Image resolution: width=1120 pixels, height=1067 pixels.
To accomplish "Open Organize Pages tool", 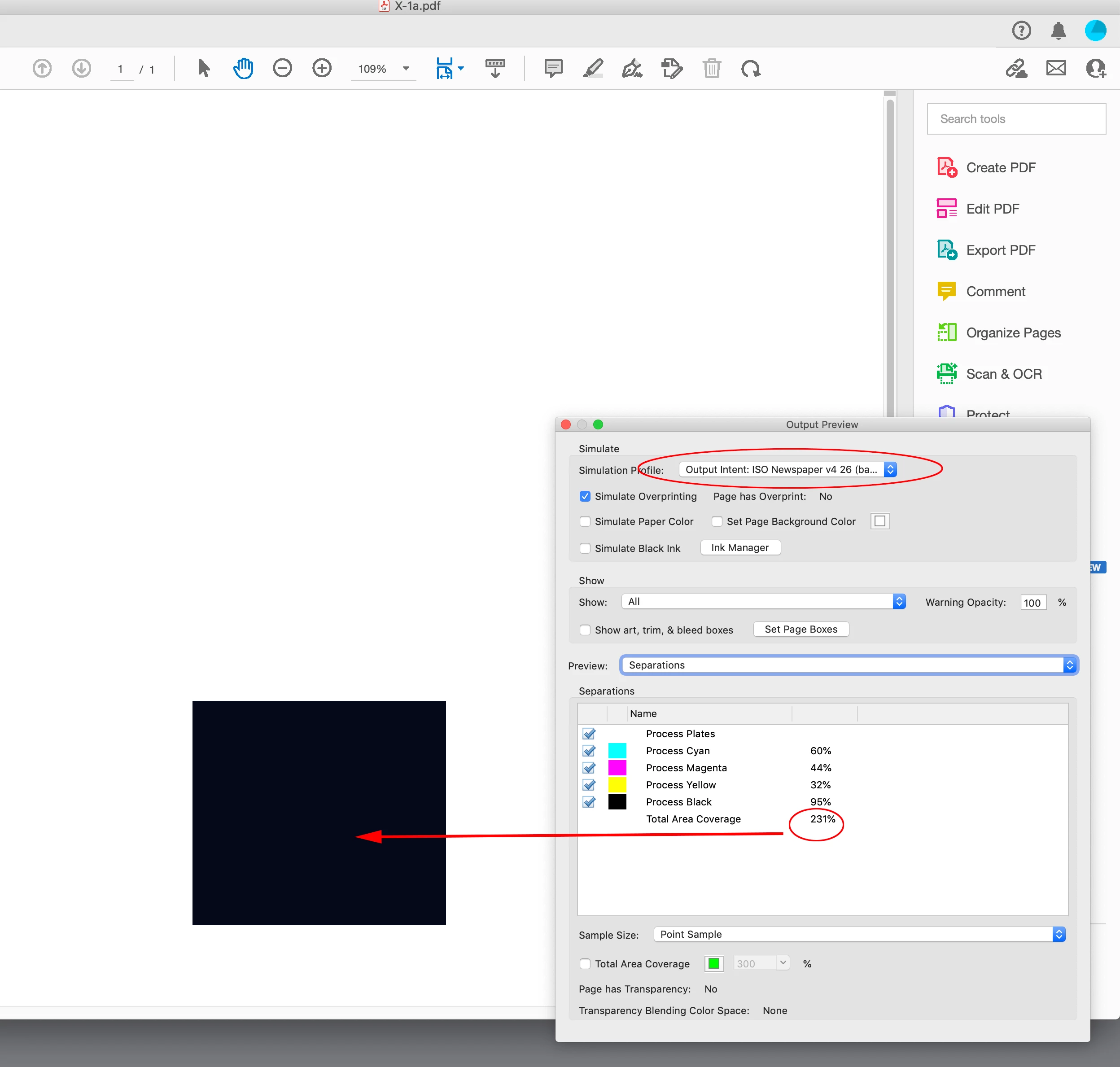I will click(x=1012, y=333).
